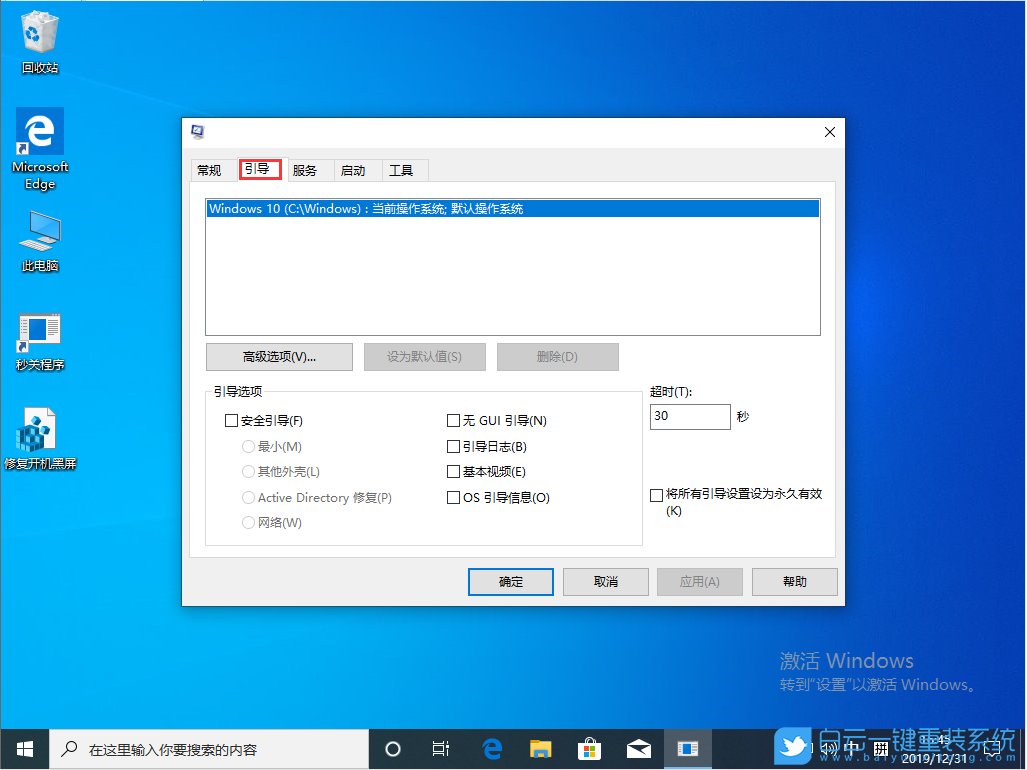
Task: Check 无 GUI 引导(N) option
Action: tap(453, 420)
